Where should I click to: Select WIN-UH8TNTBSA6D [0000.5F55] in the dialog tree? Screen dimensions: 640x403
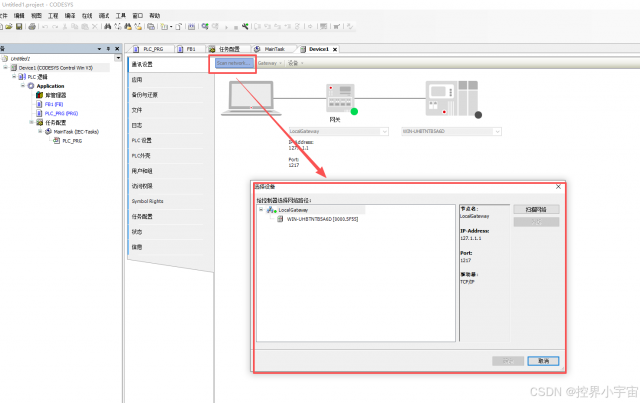coord(316,219)
